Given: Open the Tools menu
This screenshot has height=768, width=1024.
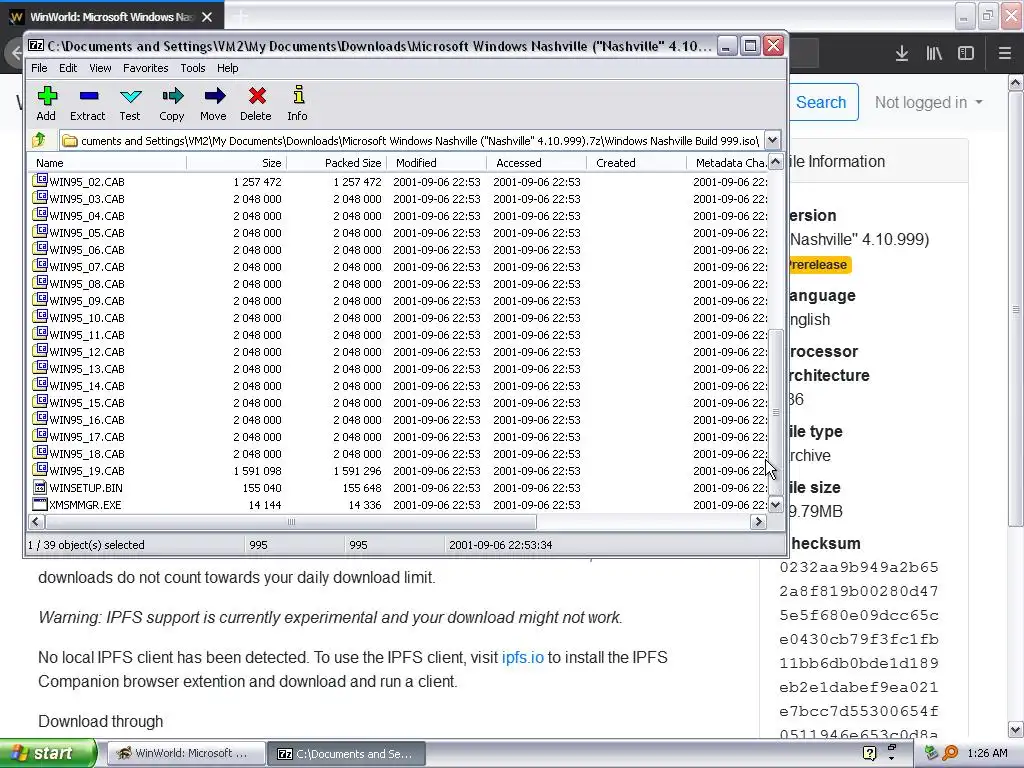Looking at the screenshot, I should [193, 68].
